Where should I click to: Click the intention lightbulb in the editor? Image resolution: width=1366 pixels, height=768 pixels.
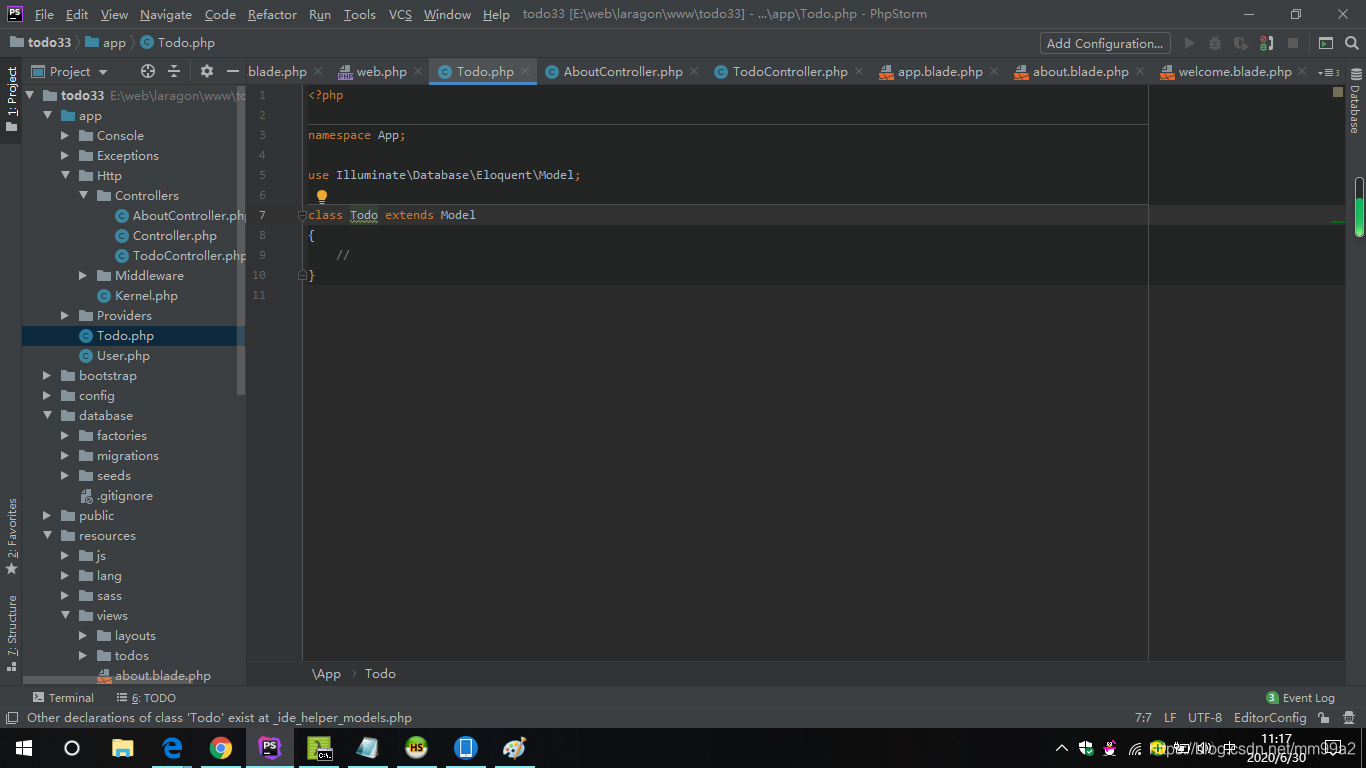[322, 196]
